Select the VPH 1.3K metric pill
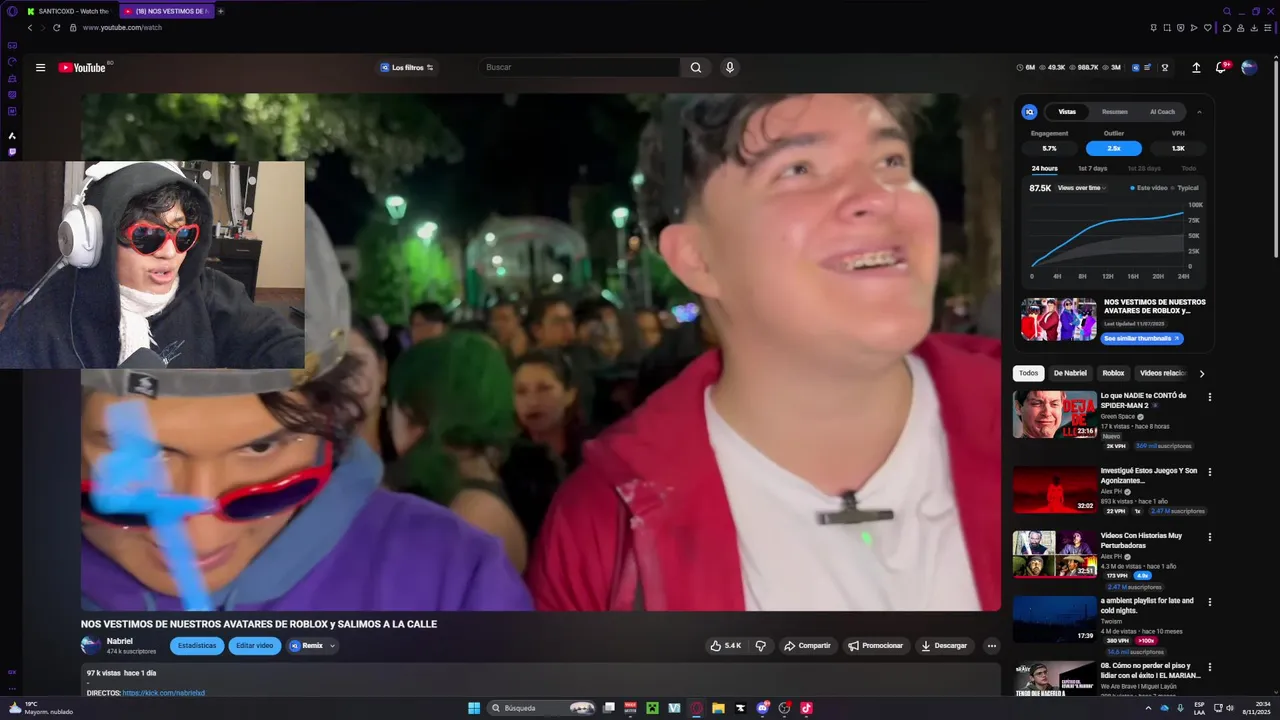The height and width of the screenshot is (720, 1280). pyautogui.click(x=1178, y=148)
